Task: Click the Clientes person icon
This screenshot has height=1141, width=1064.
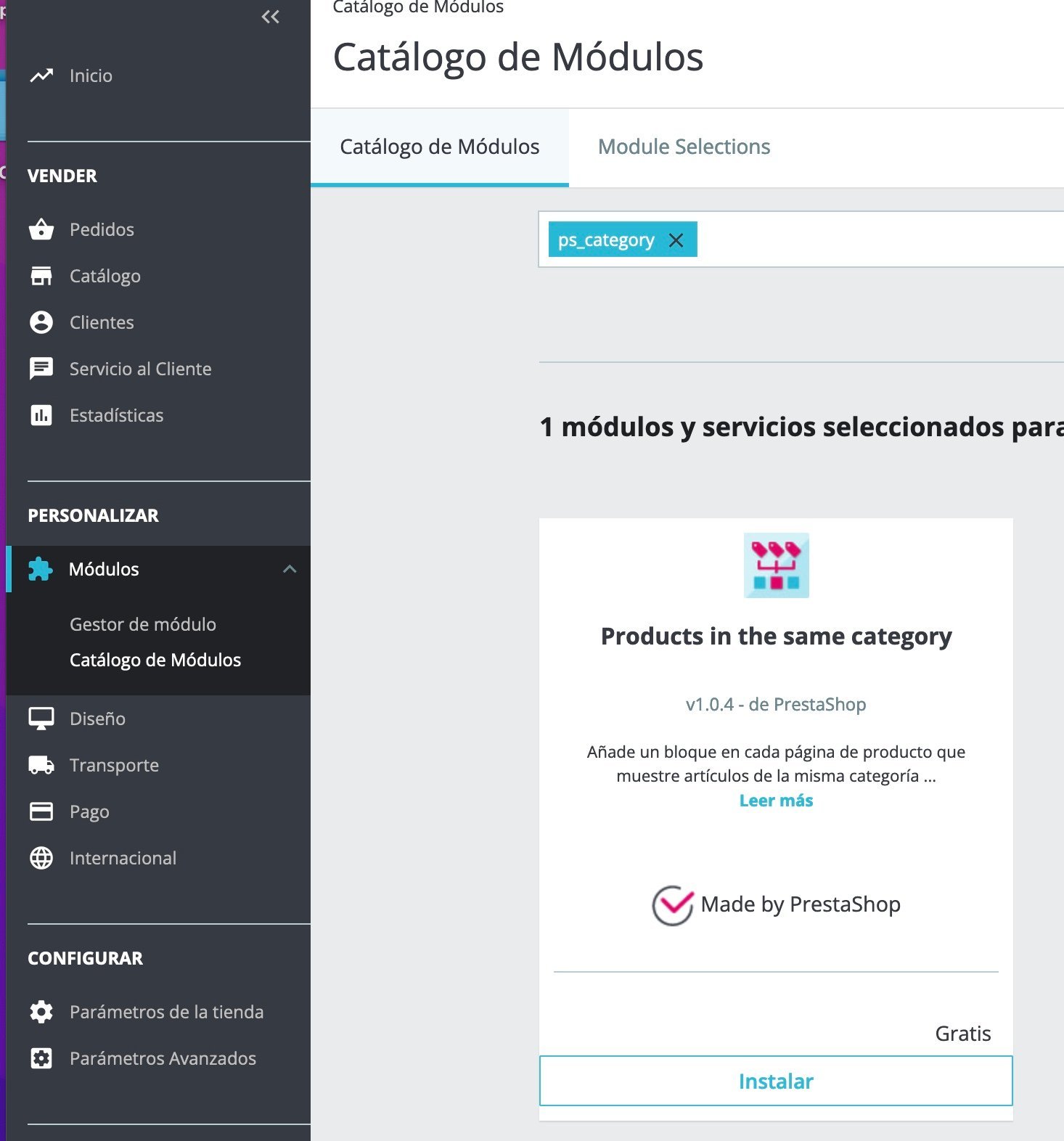Action: pyautogui.click(x=41, y=322)
